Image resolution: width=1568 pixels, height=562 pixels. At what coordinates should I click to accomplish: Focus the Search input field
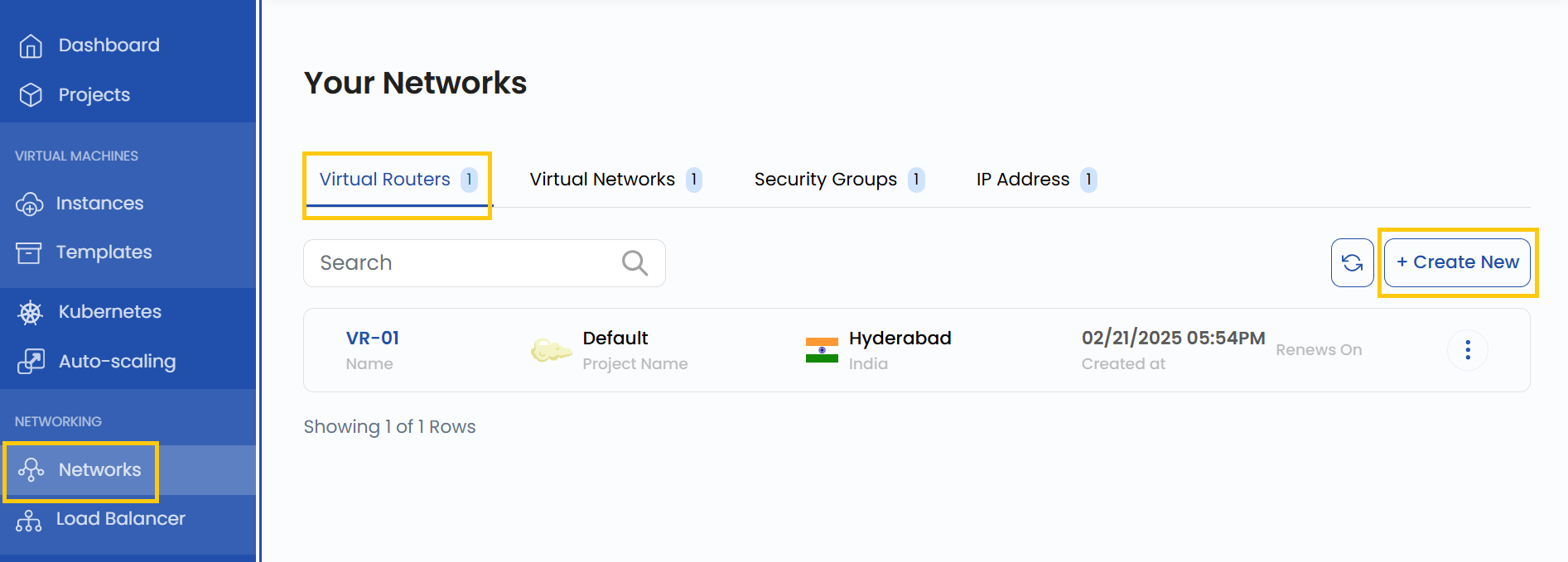[x=485, y=263]
